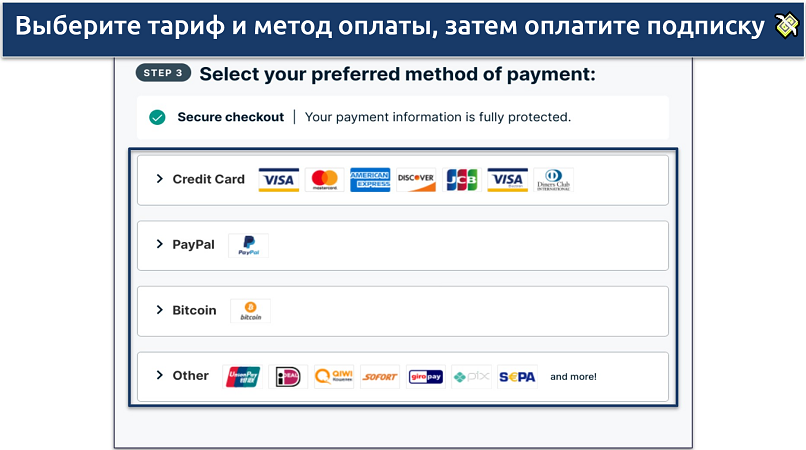Click the American Express card icon

pyautogui.click(x=370, y=179)
